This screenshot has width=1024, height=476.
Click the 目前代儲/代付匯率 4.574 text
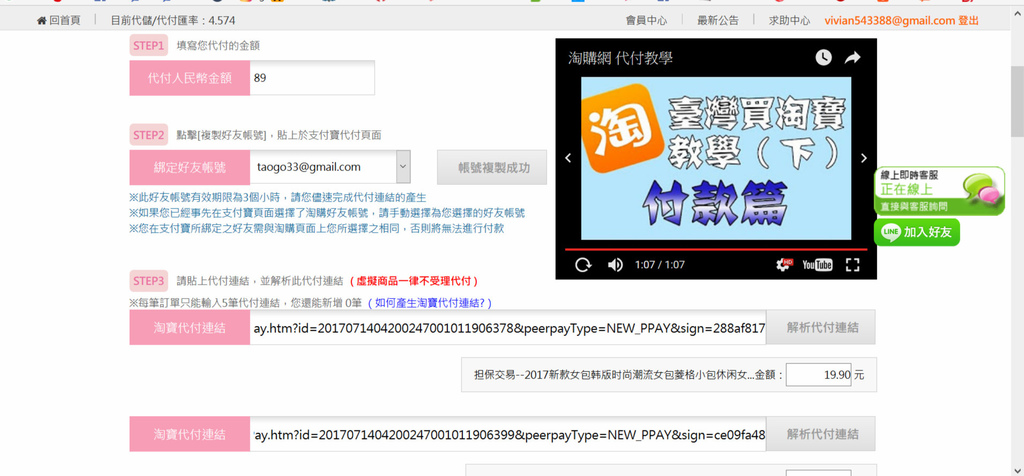[x=173, y=20]
